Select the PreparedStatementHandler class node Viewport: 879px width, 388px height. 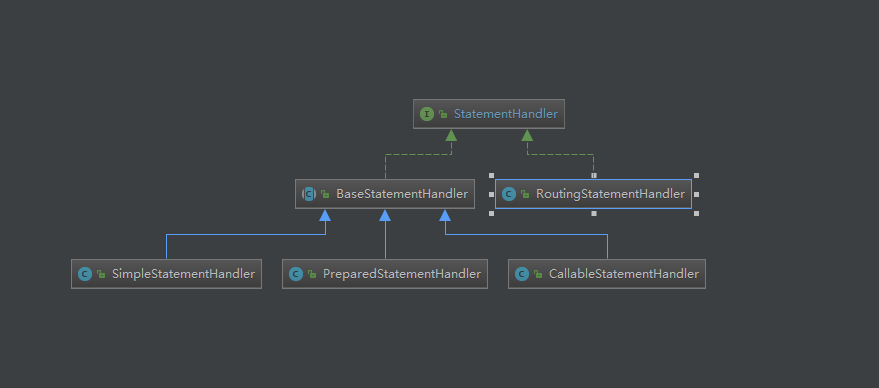pos(385,274)
